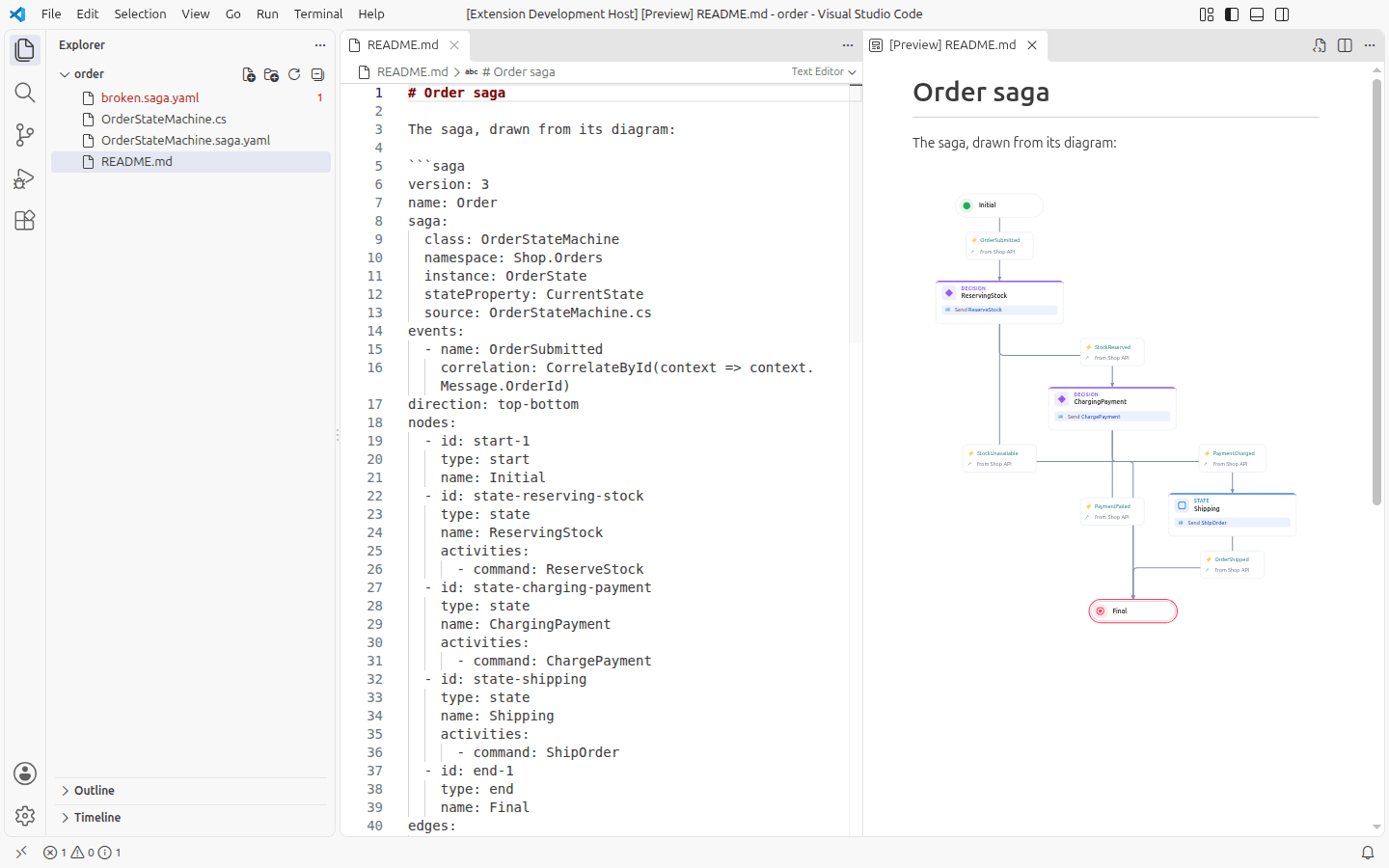This screenshot has width=1389, height=868.
Task: Open the notifications bell in status bar
Action: (1368, 853)
